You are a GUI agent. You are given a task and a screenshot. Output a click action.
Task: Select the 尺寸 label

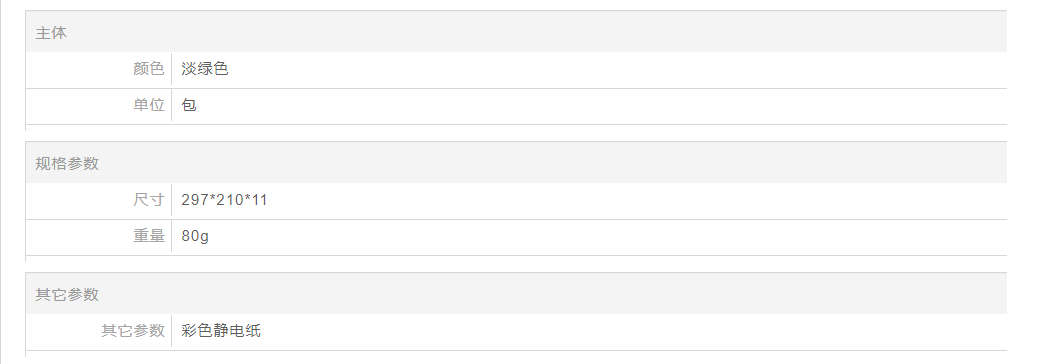pos(149,200)
